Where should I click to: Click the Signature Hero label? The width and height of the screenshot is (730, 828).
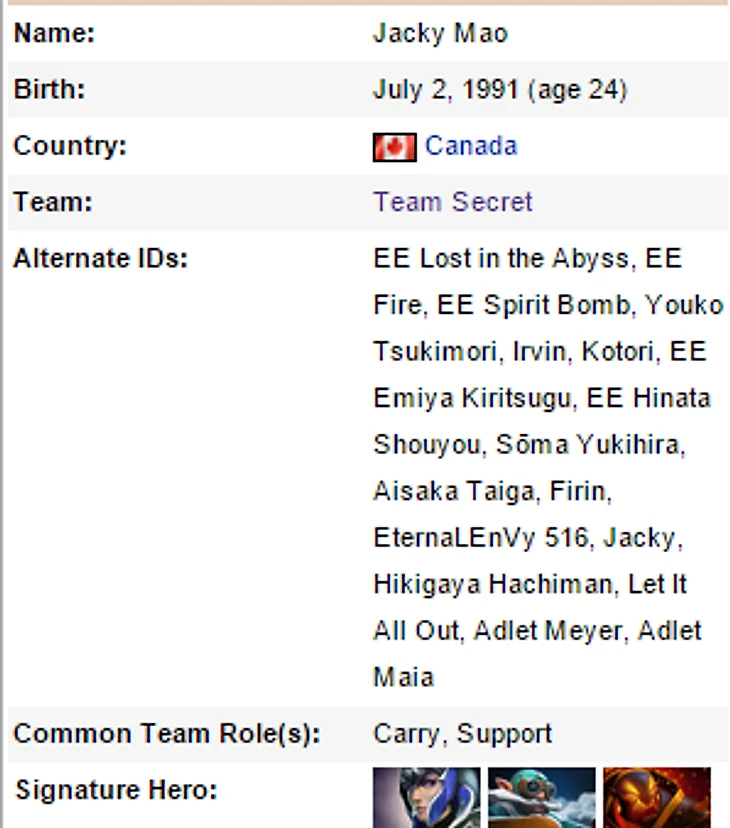pyautogui.click(x=116, y=791)
